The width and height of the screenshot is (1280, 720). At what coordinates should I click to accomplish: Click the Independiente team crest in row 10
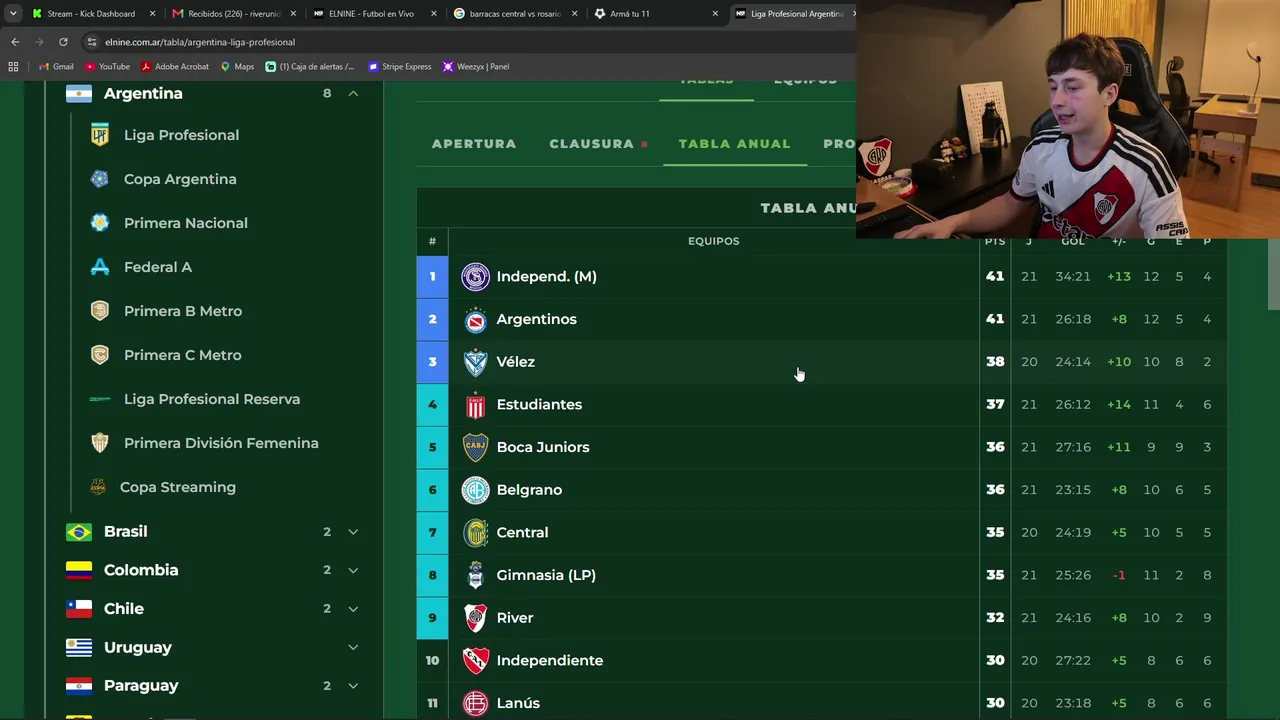475,660
